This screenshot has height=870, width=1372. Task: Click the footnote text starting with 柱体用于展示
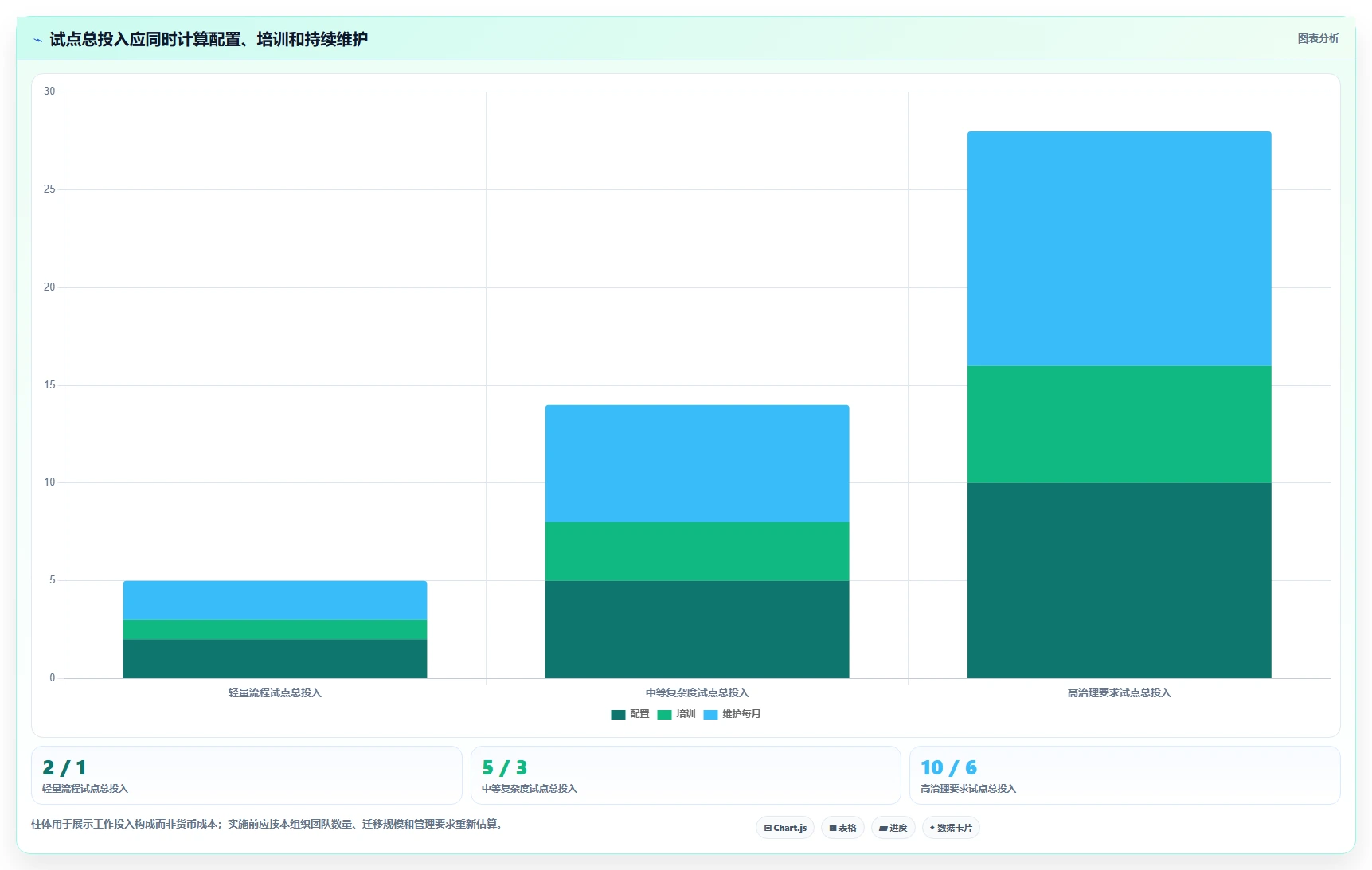[x=268, y=824]
